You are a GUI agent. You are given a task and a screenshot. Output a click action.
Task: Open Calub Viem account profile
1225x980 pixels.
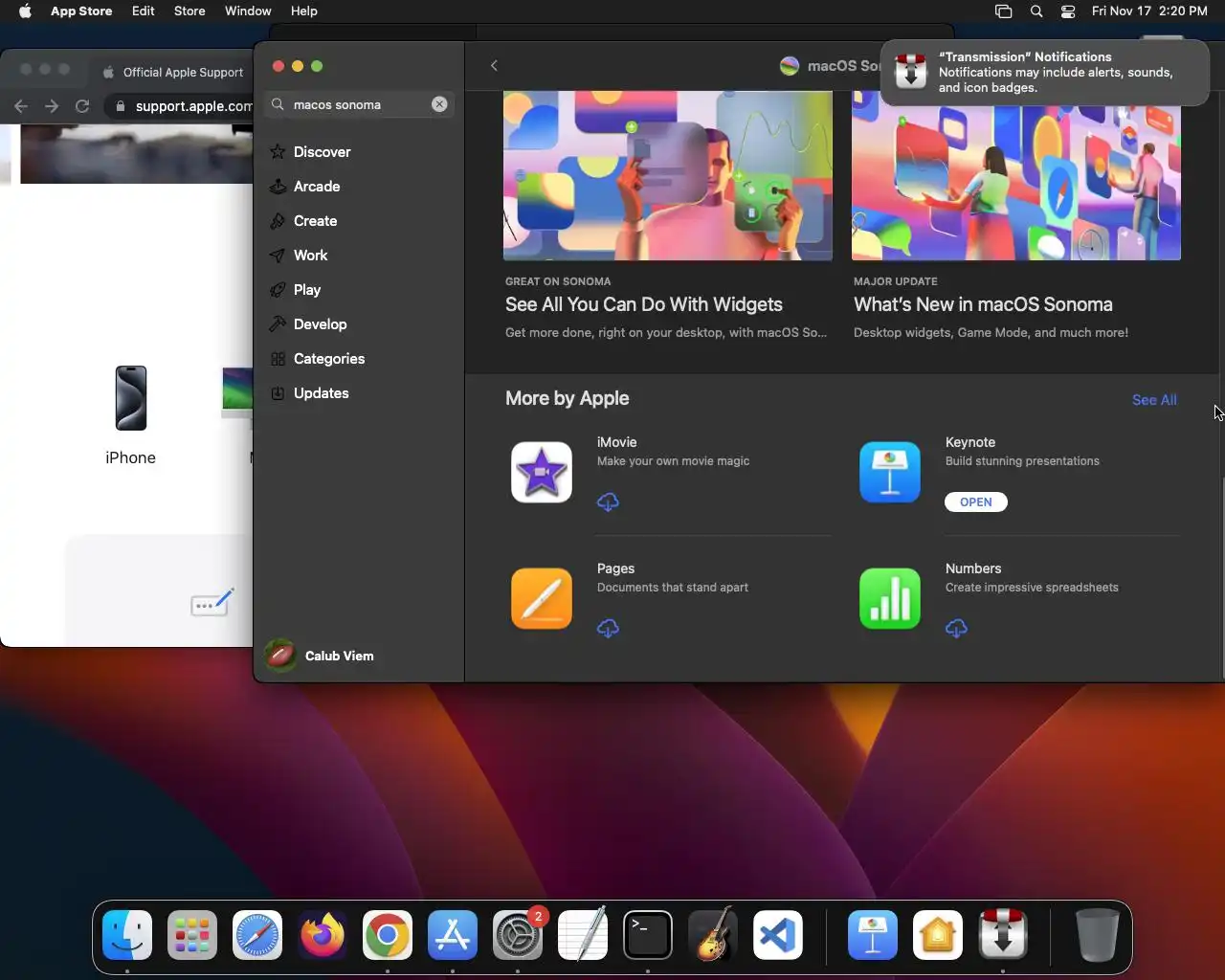321,656
